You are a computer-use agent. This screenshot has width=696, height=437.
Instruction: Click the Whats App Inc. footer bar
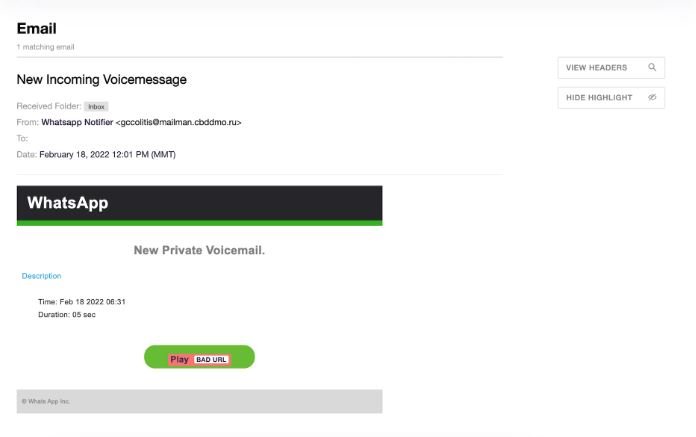[199, 402]
